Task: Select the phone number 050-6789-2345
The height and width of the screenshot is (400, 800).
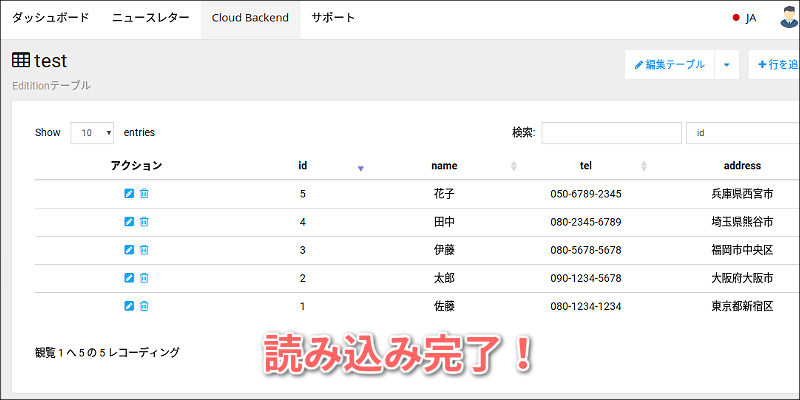Action: (x=586, y=194)
